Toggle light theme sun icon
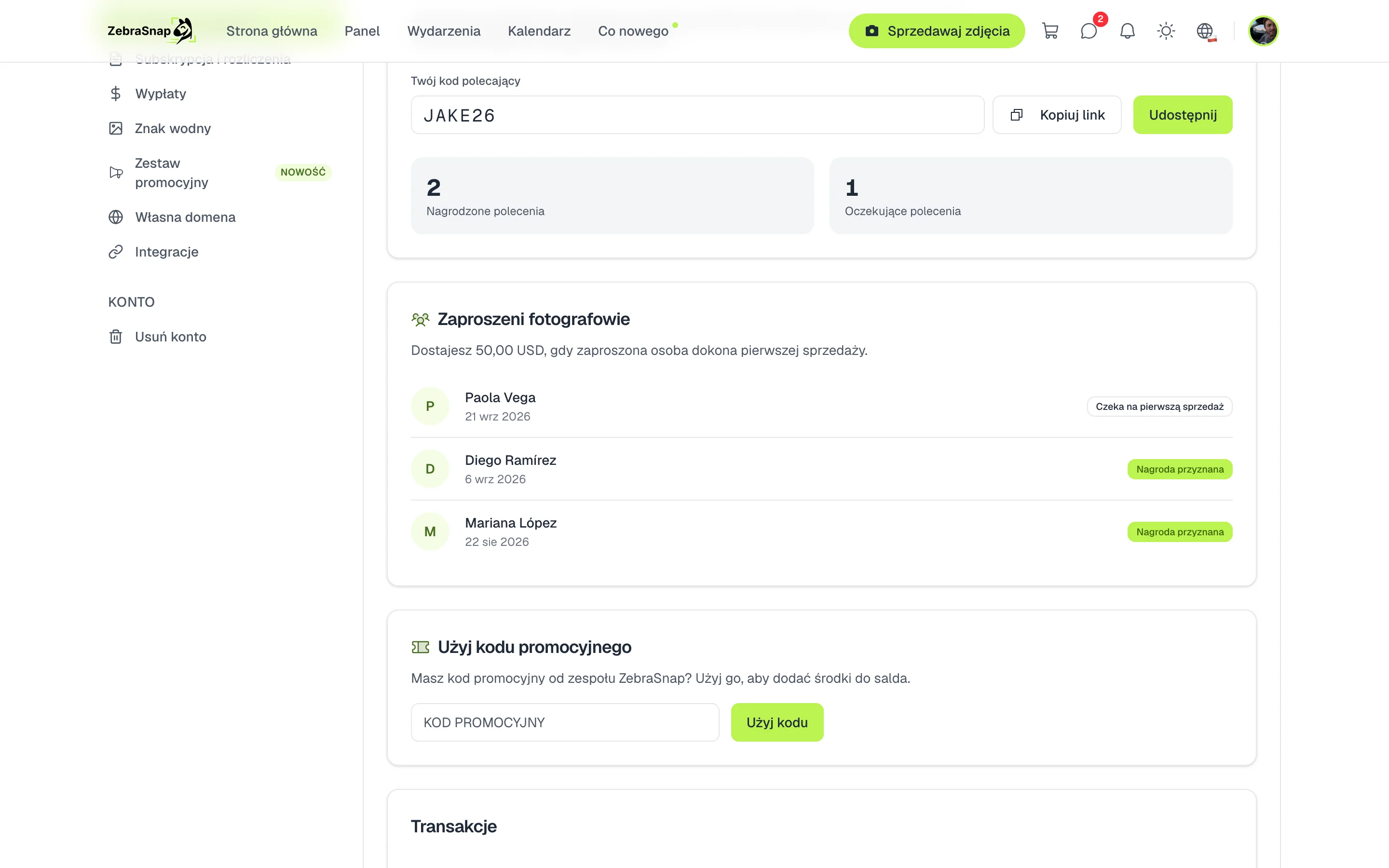Image resolution: width=1389 pixels, height=868 pixels. (x=1166, y=31)
